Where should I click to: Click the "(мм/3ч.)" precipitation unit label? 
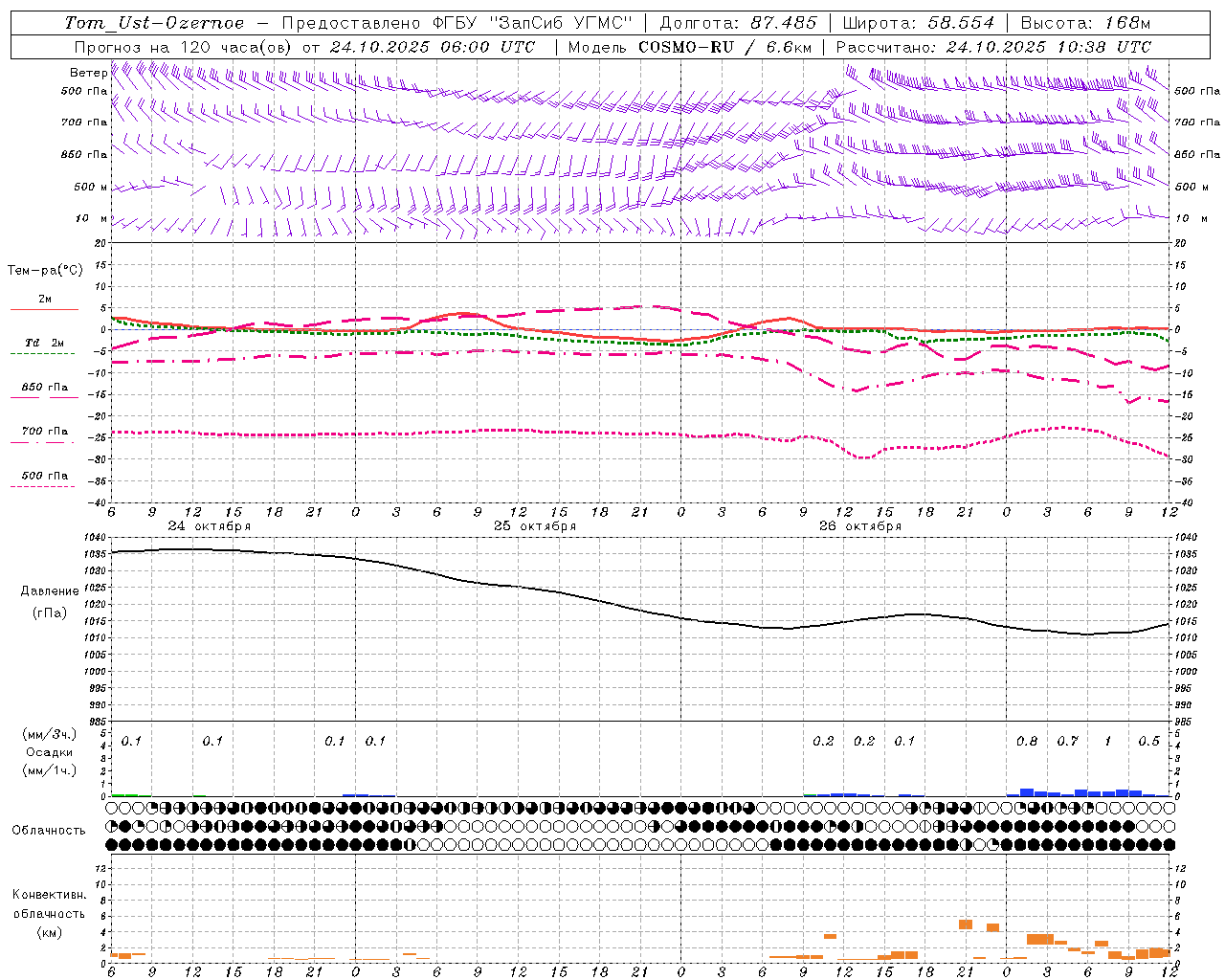(49, 734)
